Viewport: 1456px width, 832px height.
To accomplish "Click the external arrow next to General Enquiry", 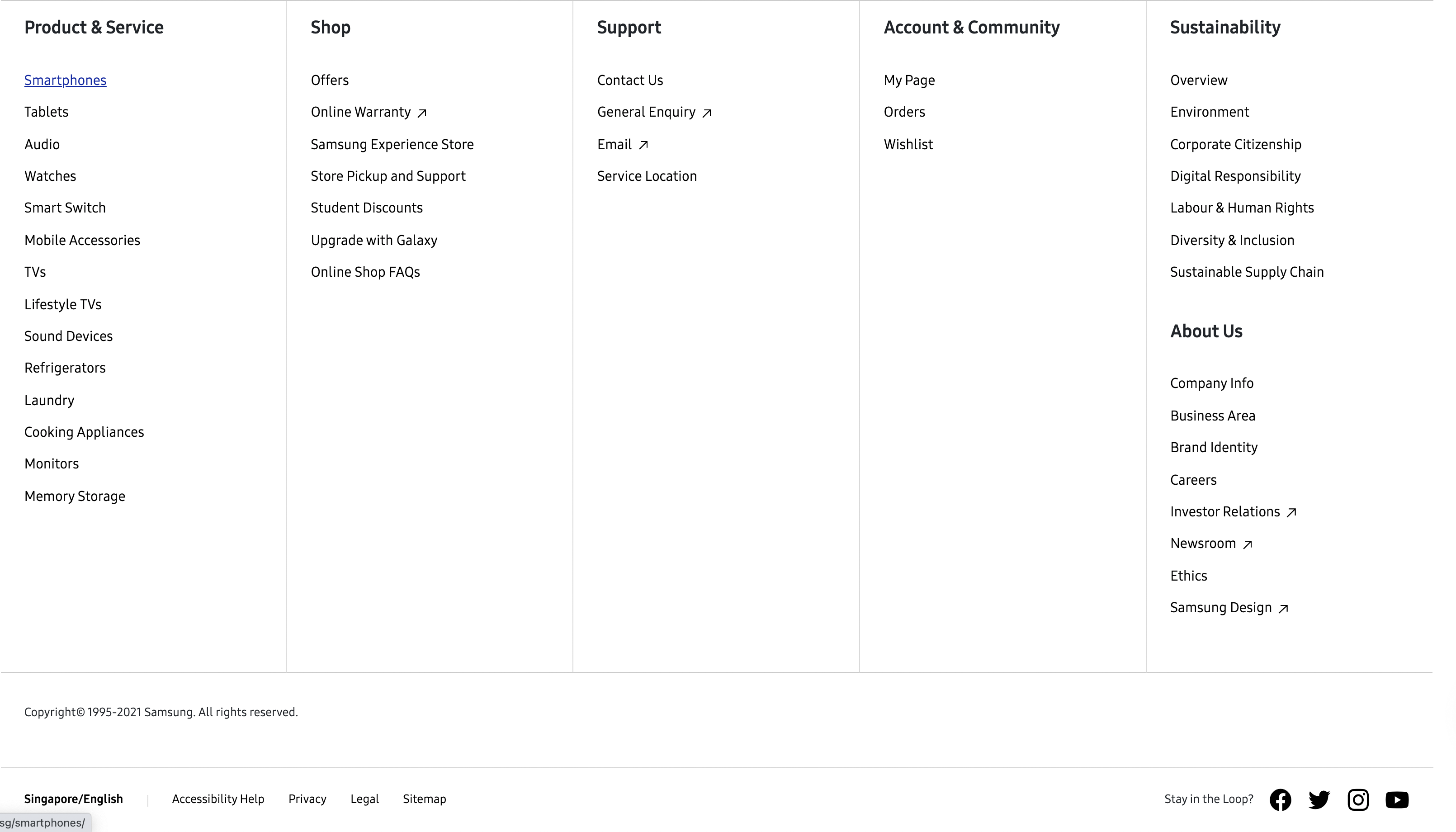I will (x=707, y=113).
